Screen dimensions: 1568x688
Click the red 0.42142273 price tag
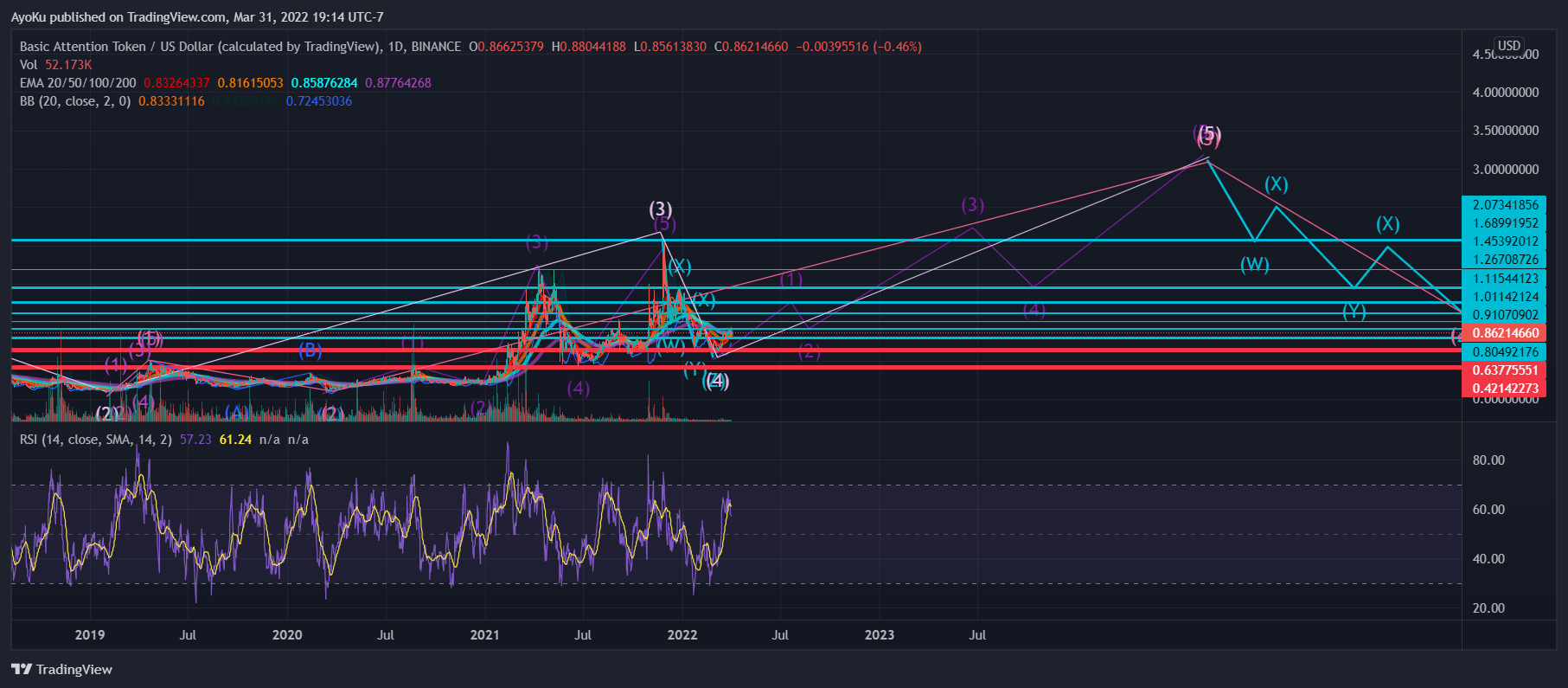pyautogui.click(x=1505, y=389)
